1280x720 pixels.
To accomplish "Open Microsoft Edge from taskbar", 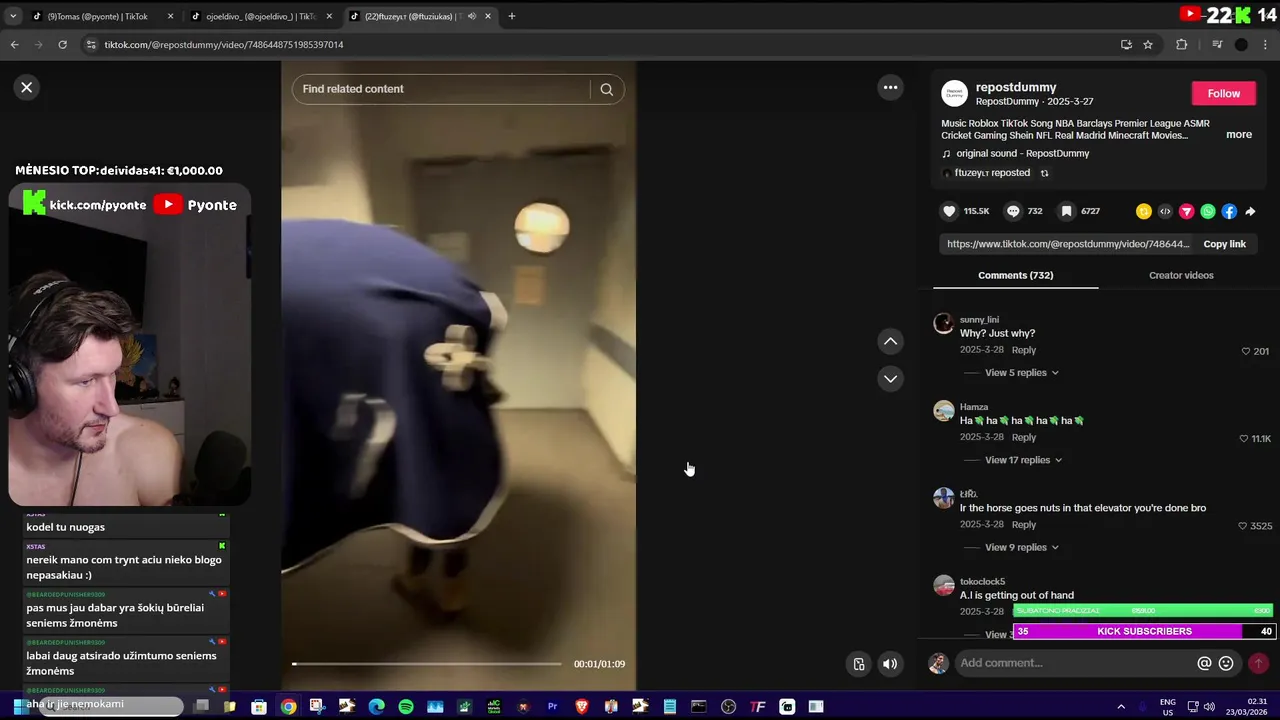I will point(376,706).
